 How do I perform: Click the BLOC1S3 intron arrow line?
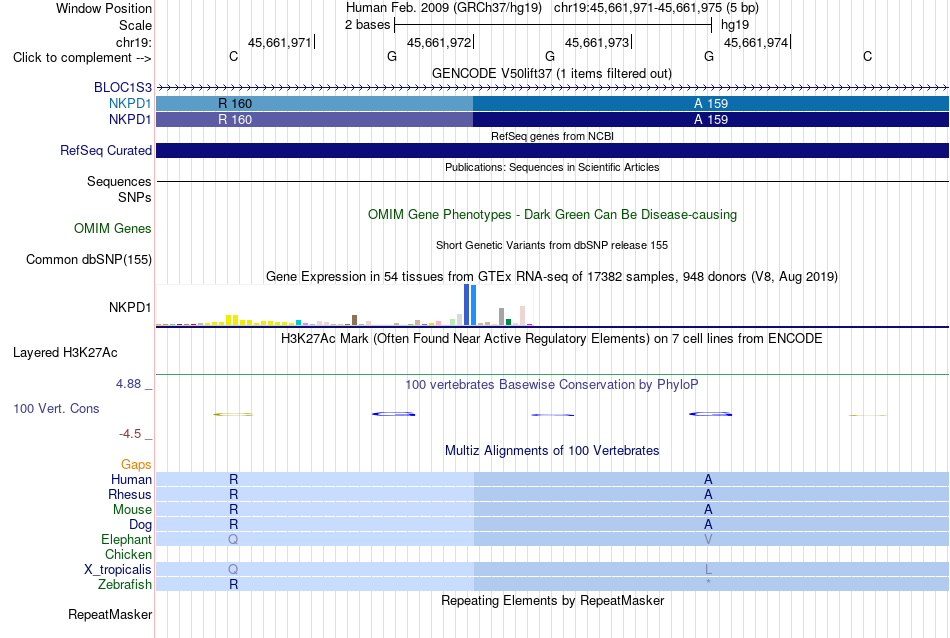coord(552,87)
